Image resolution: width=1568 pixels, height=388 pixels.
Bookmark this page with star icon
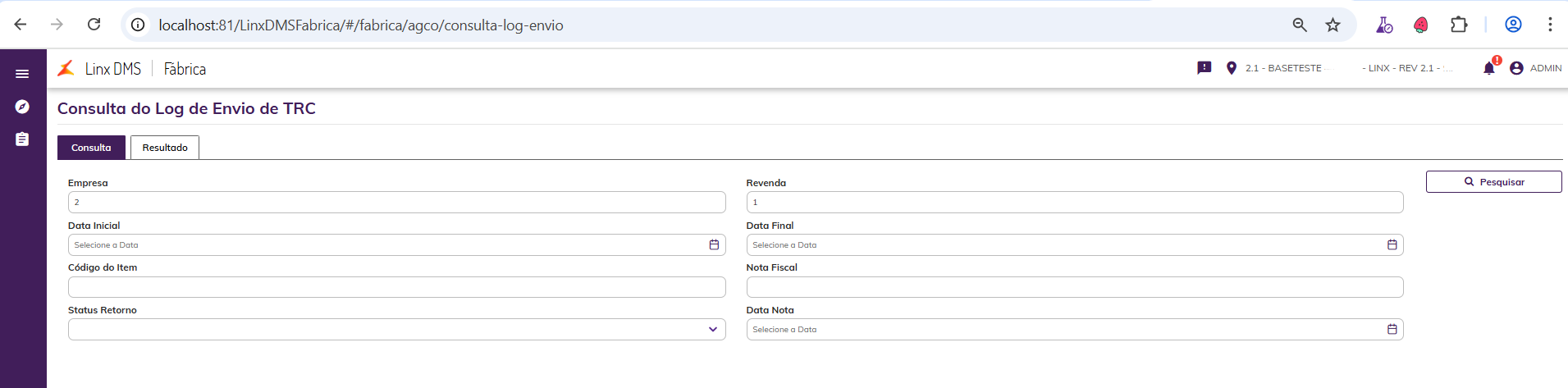click(x=1333, y=25)
